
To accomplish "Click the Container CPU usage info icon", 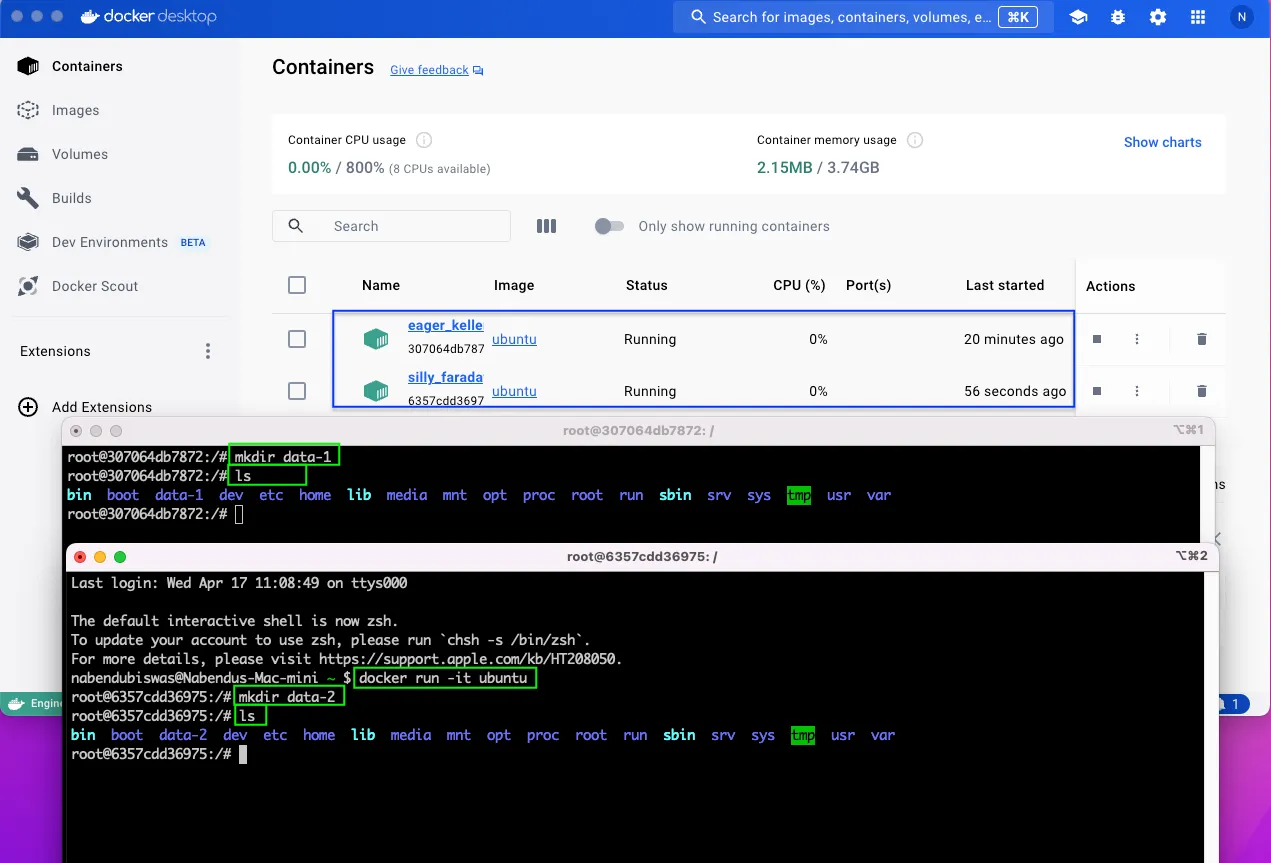I will pos(424,140).
